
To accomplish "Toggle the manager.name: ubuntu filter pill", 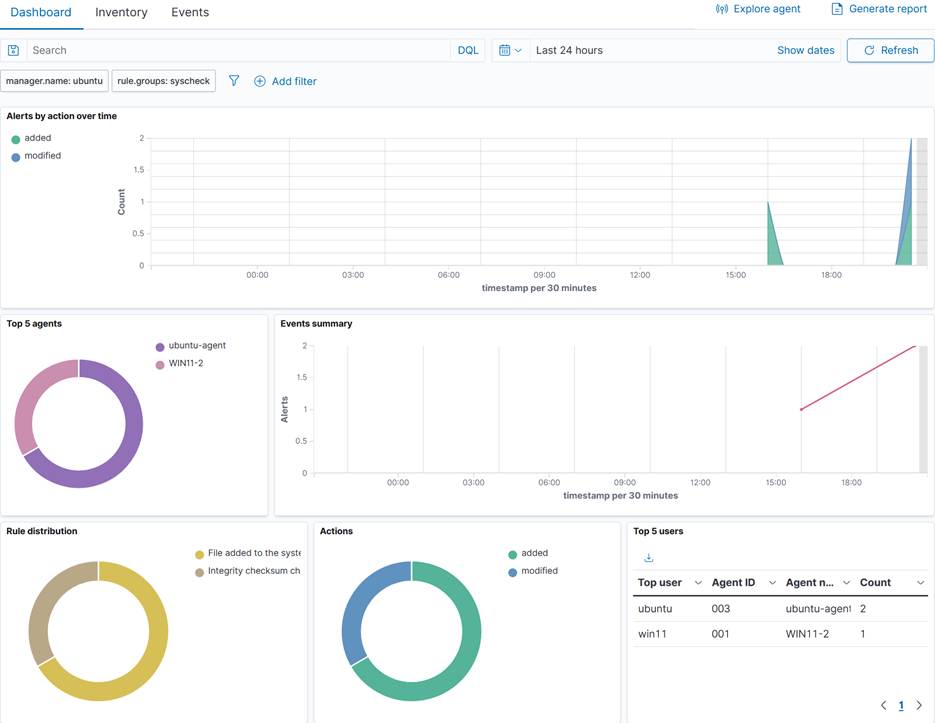I will pos(54,81).
